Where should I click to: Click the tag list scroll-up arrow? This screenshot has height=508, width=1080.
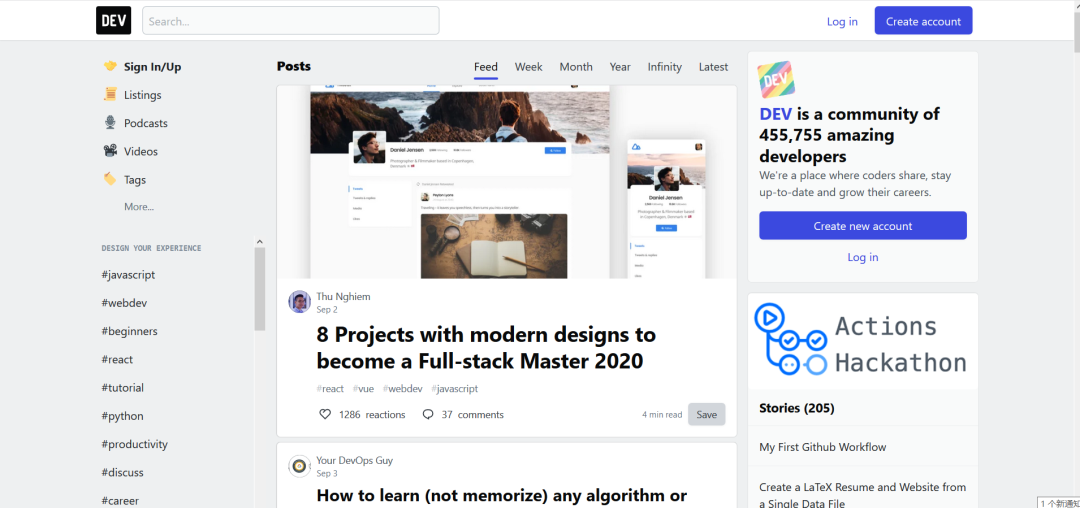pyautogui.click(x=260, y=242)
